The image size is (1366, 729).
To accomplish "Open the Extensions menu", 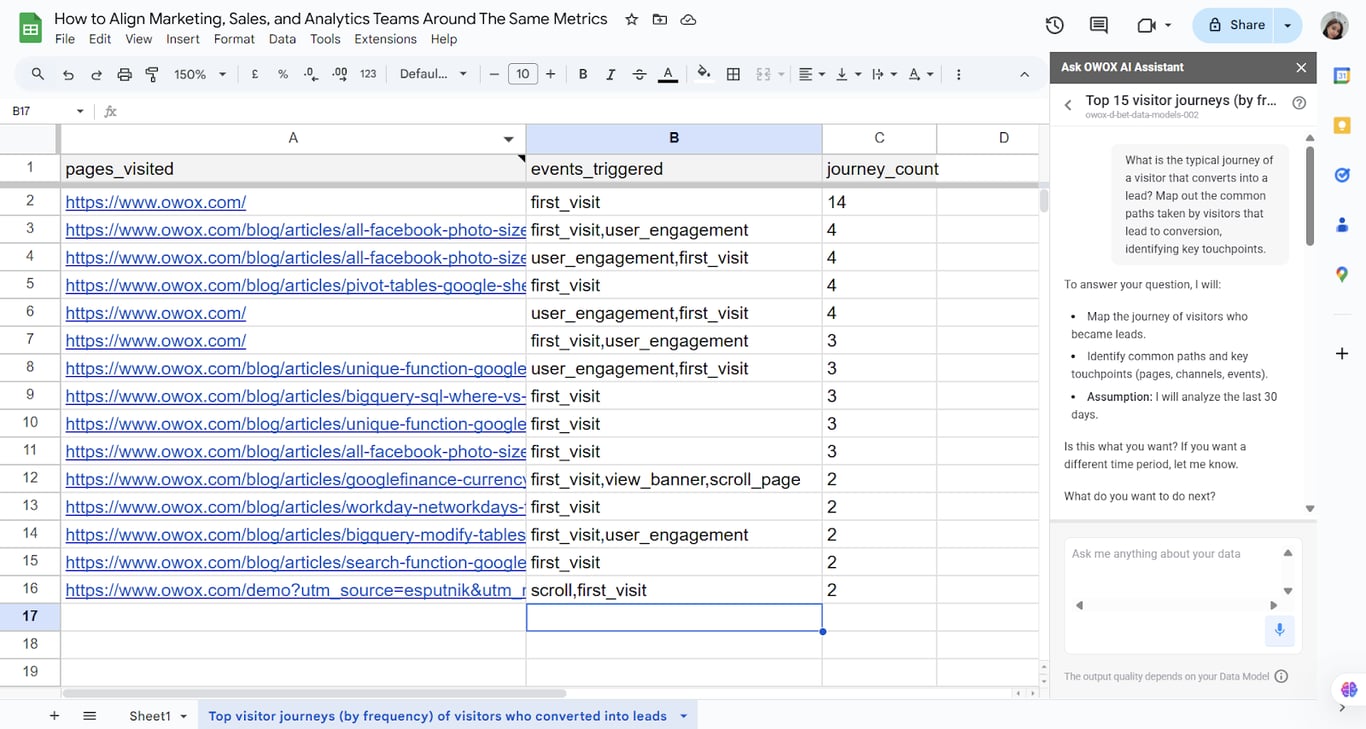I will 385,39.
